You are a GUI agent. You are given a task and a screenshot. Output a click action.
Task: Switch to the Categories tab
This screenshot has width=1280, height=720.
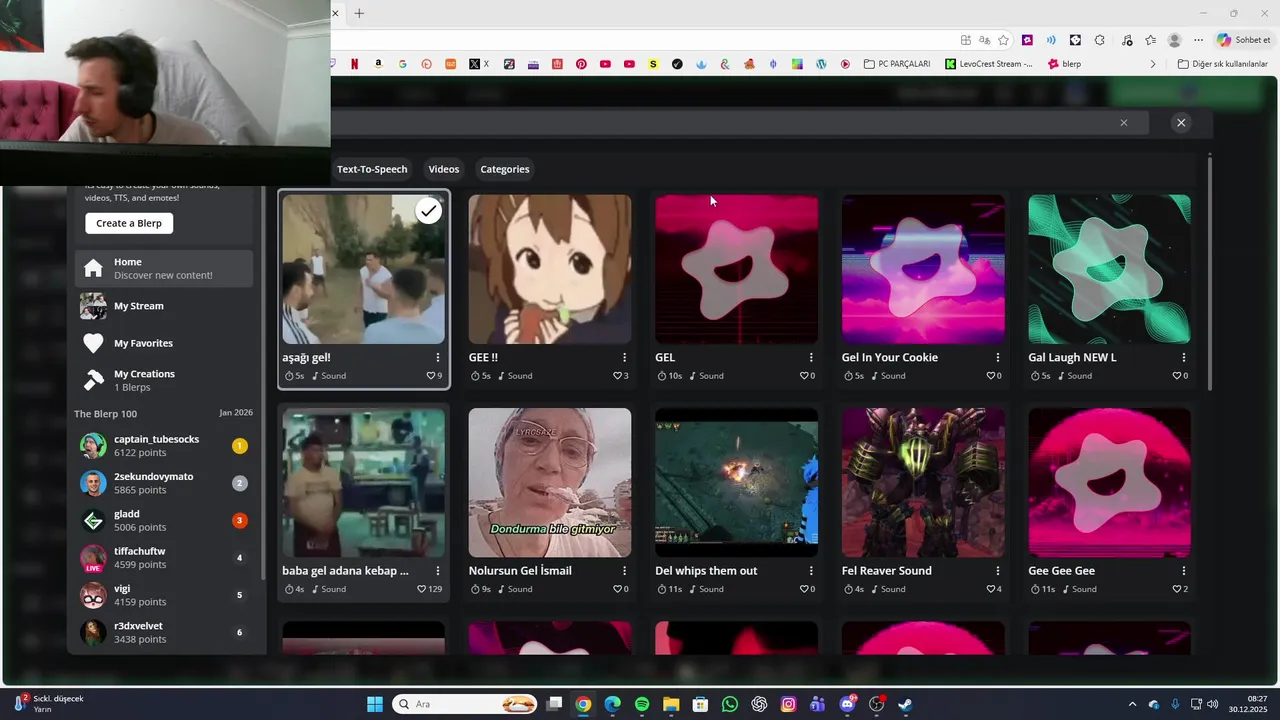[x=505, y=169]
